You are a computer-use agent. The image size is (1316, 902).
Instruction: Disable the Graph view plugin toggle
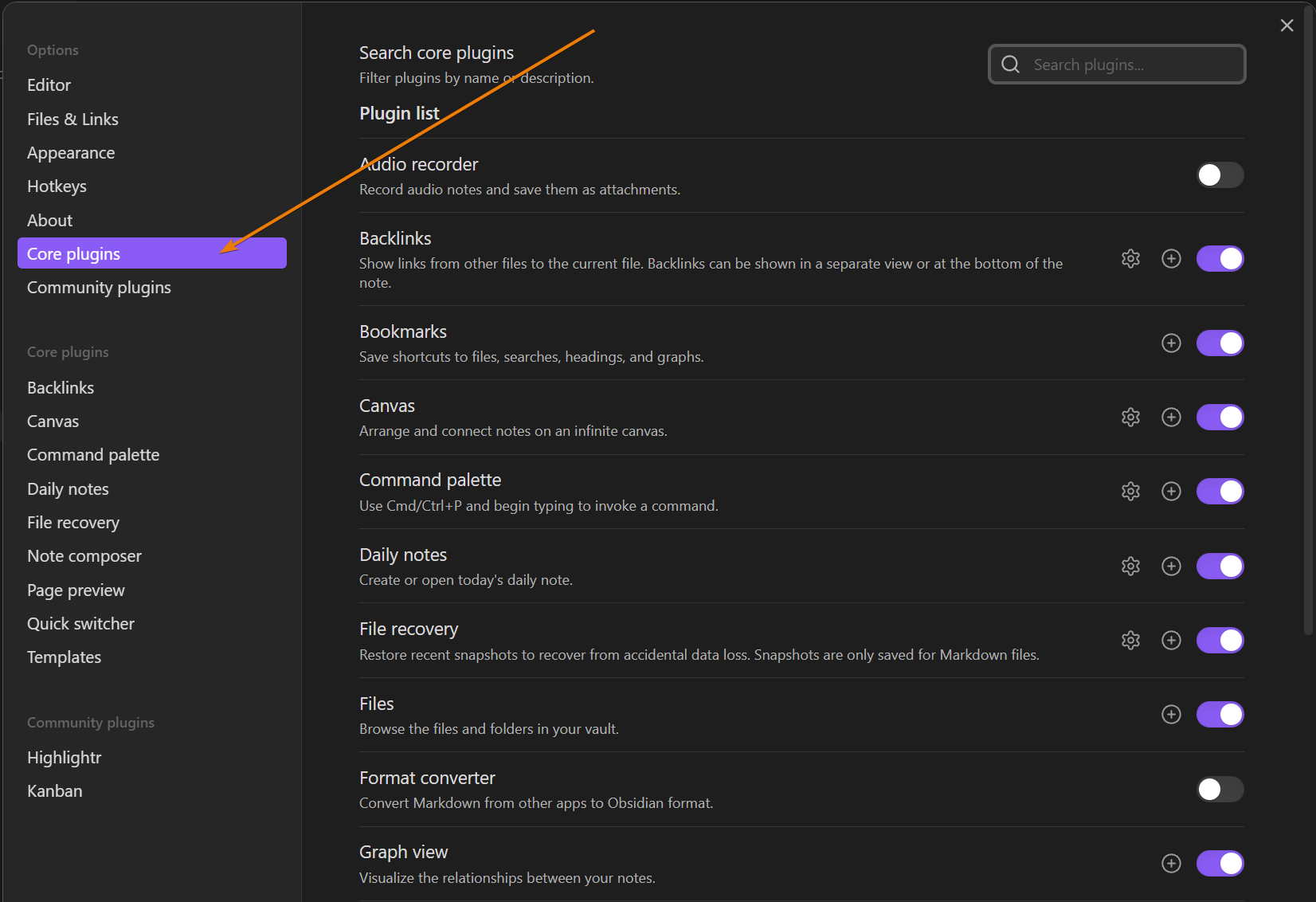point(1220,863)
